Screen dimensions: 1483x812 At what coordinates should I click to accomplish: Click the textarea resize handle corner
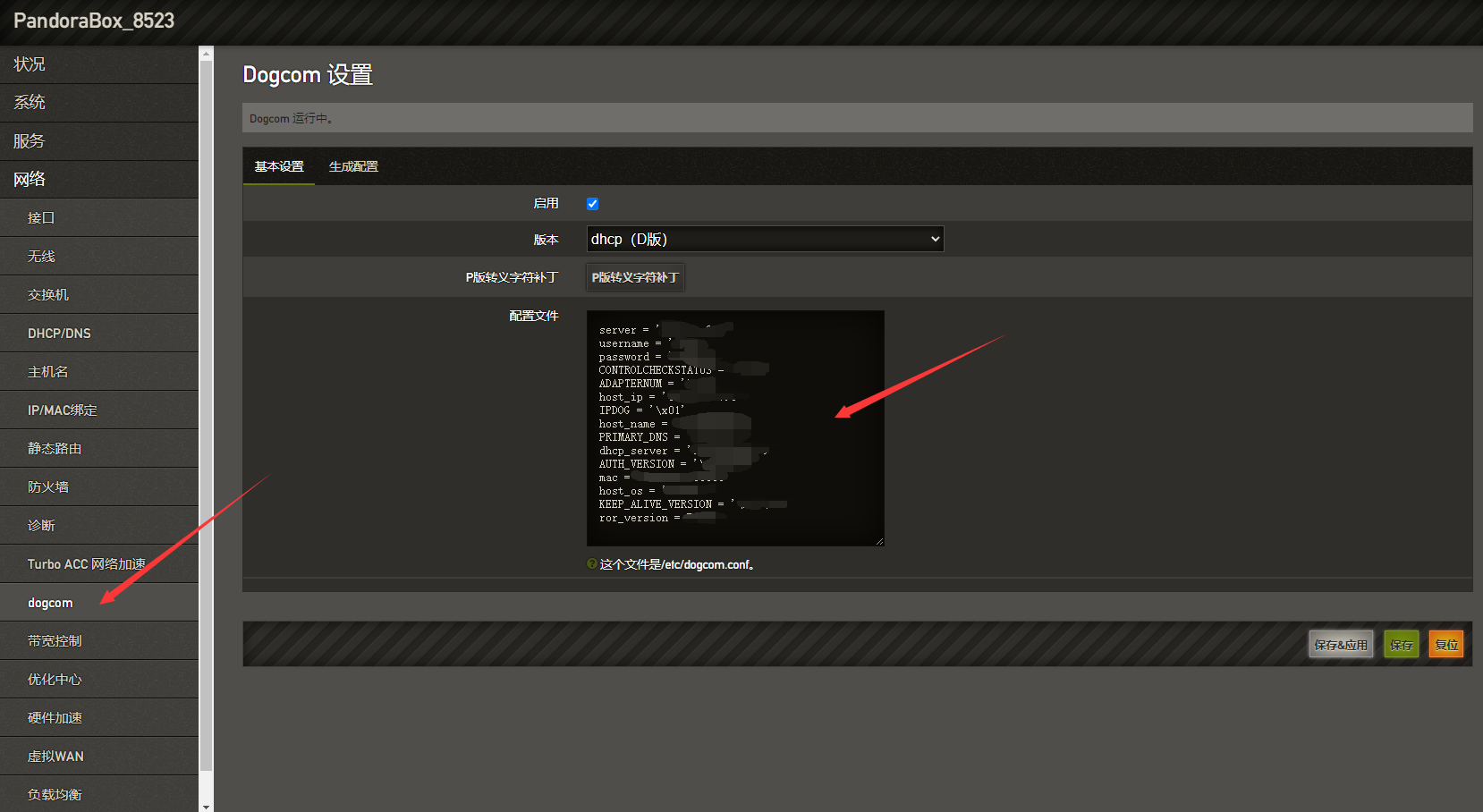point(879,541)
